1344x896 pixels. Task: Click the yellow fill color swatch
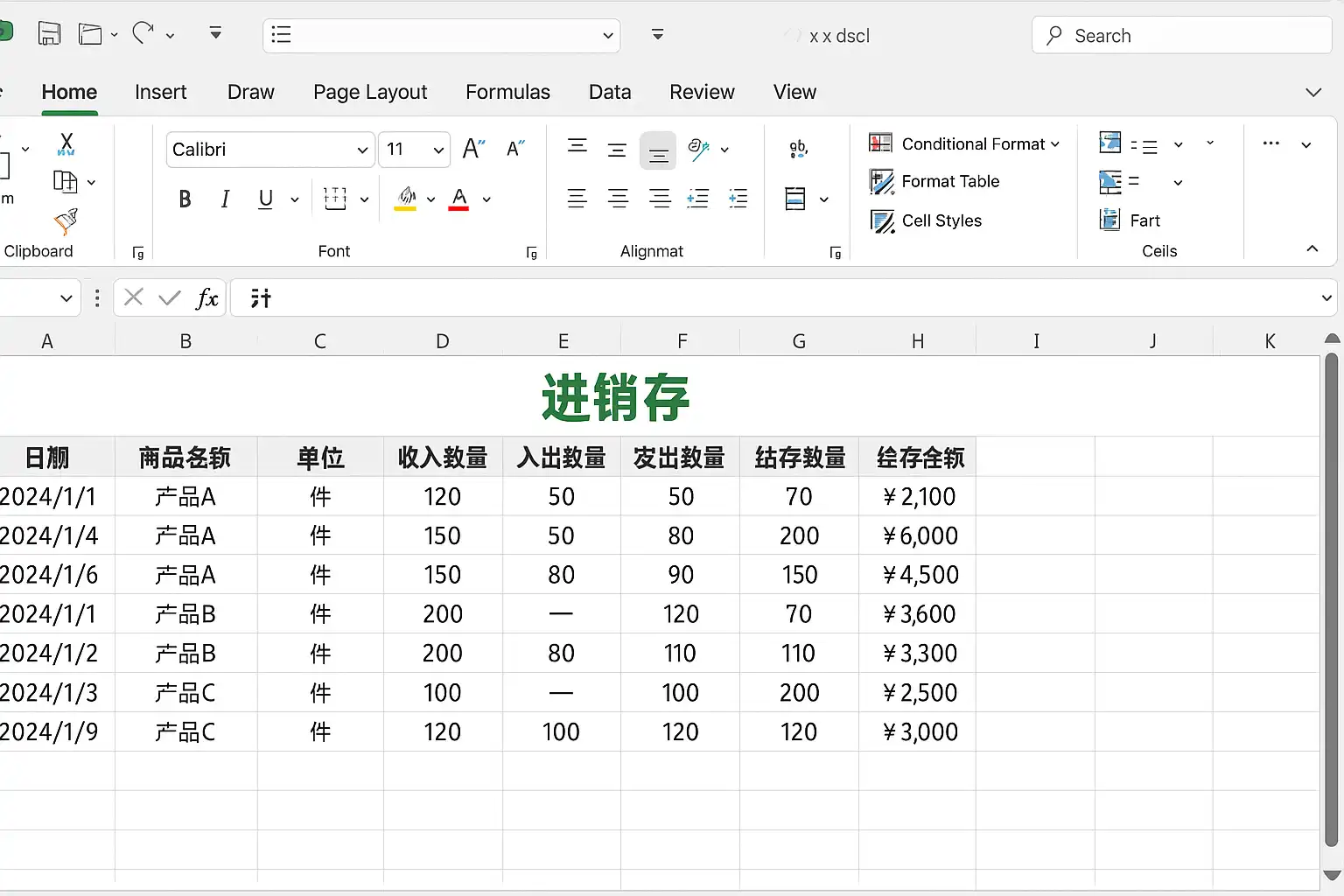click(x=406, y=199)
